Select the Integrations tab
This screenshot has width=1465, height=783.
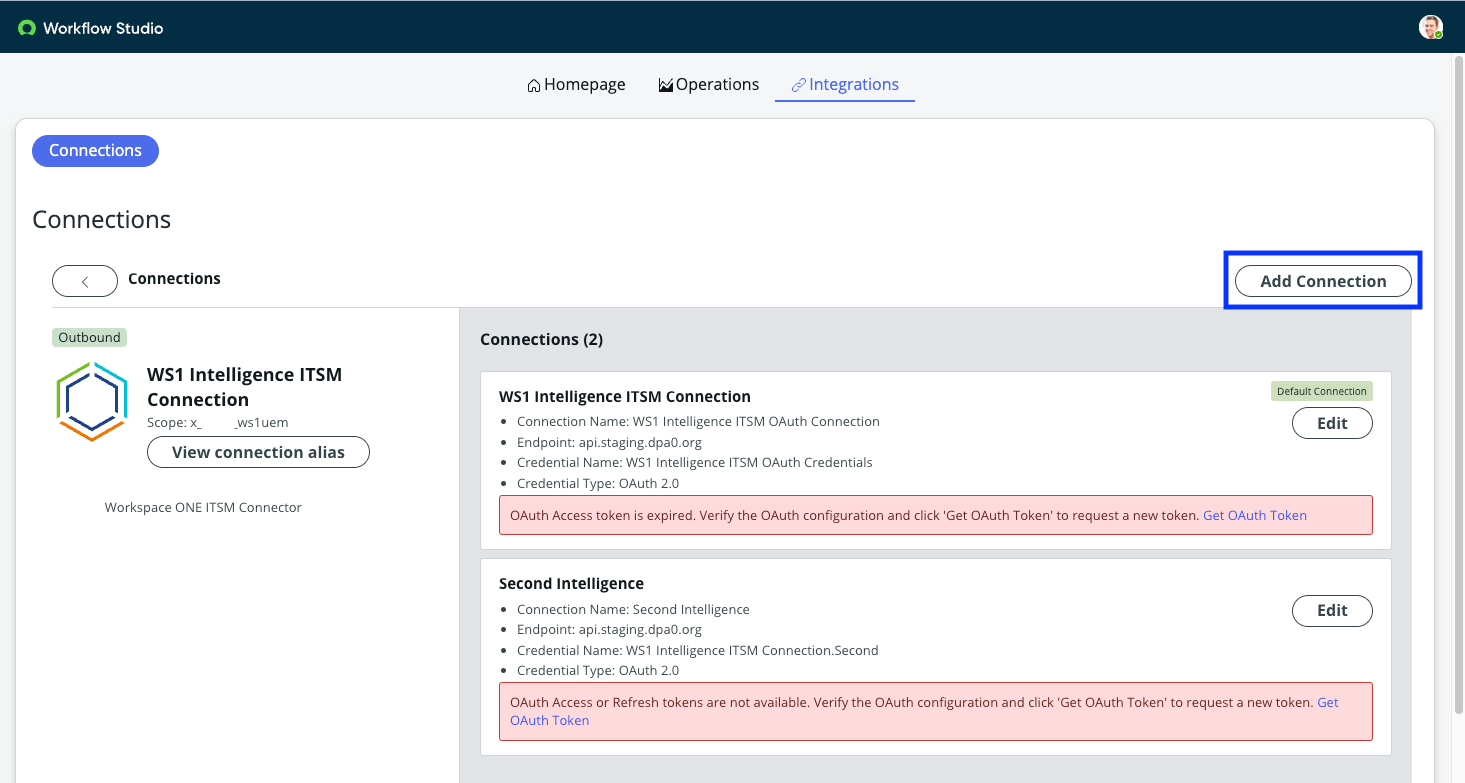tap(844, 85)
